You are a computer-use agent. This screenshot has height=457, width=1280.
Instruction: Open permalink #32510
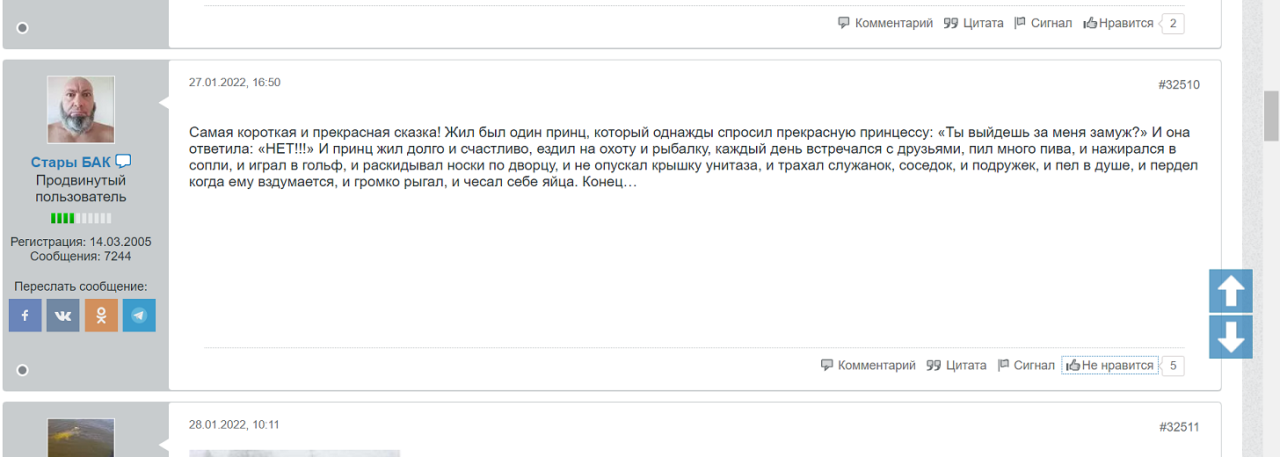point(1179,85)
